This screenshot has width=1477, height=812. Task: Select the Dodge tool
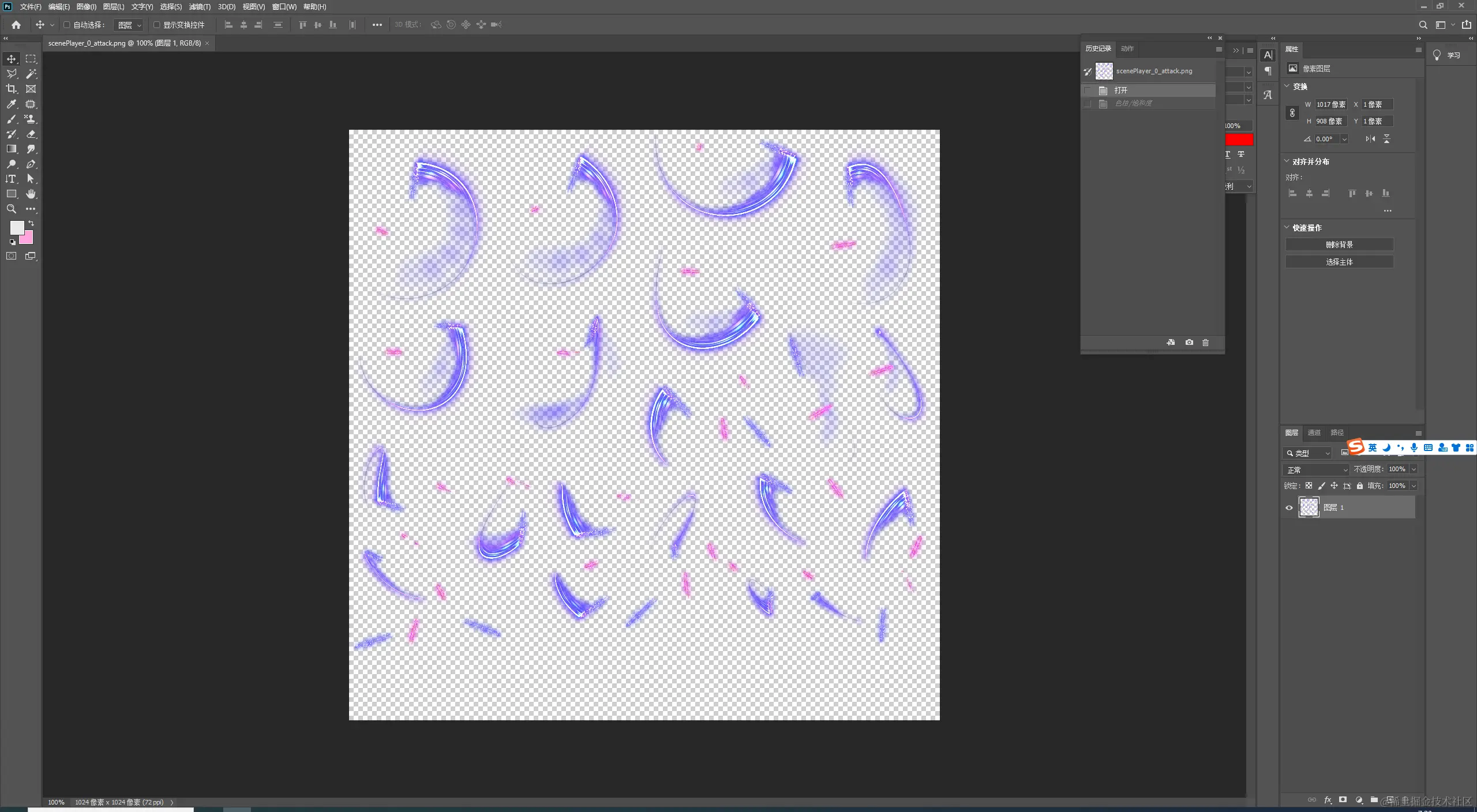click(x=12, y=164)
